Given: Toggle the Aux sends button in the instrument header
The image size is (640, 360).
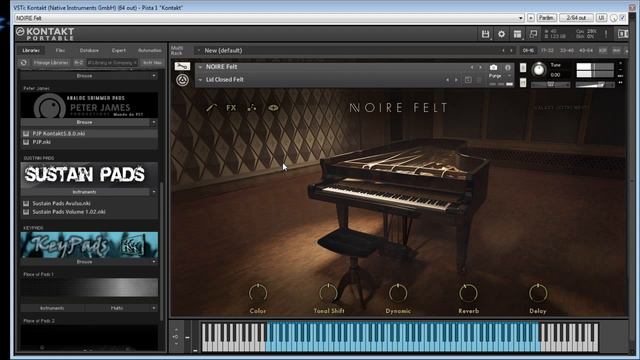Looking at the screenshot, I should [x=621, y=76].
